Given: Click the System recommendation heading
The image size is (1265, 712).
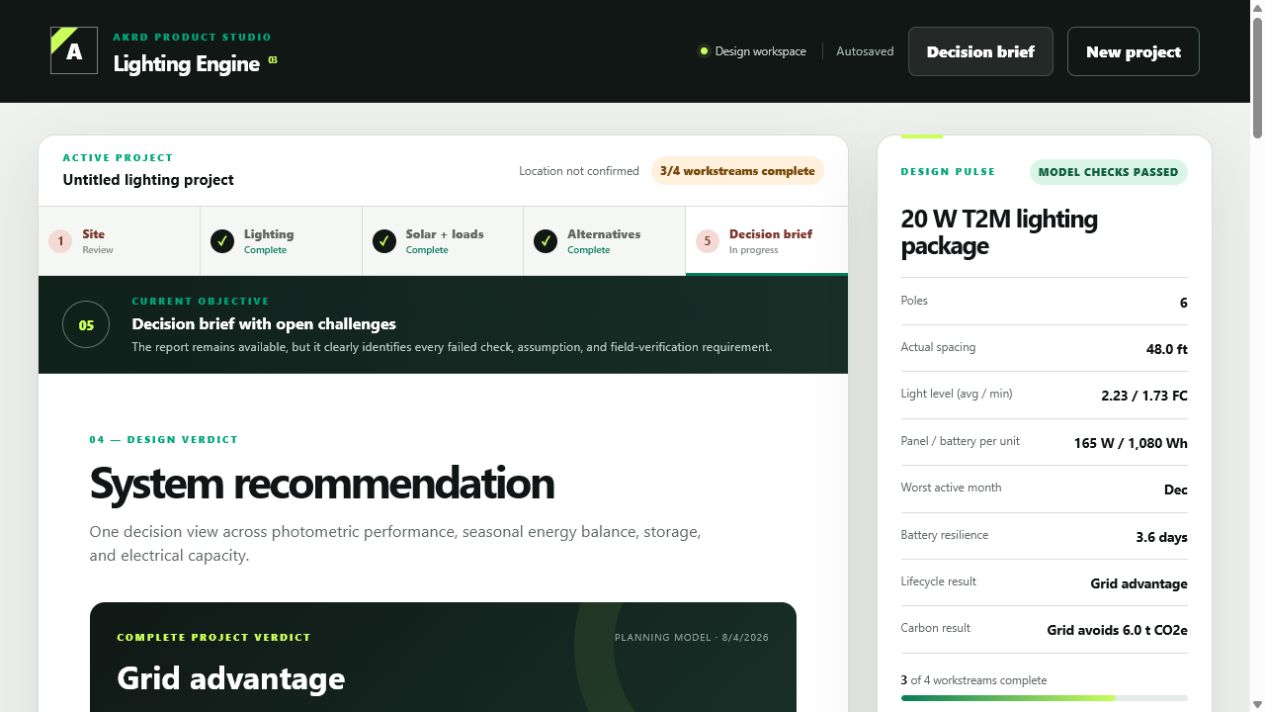Looking at the screenshot, I should [x=322, y=483].
